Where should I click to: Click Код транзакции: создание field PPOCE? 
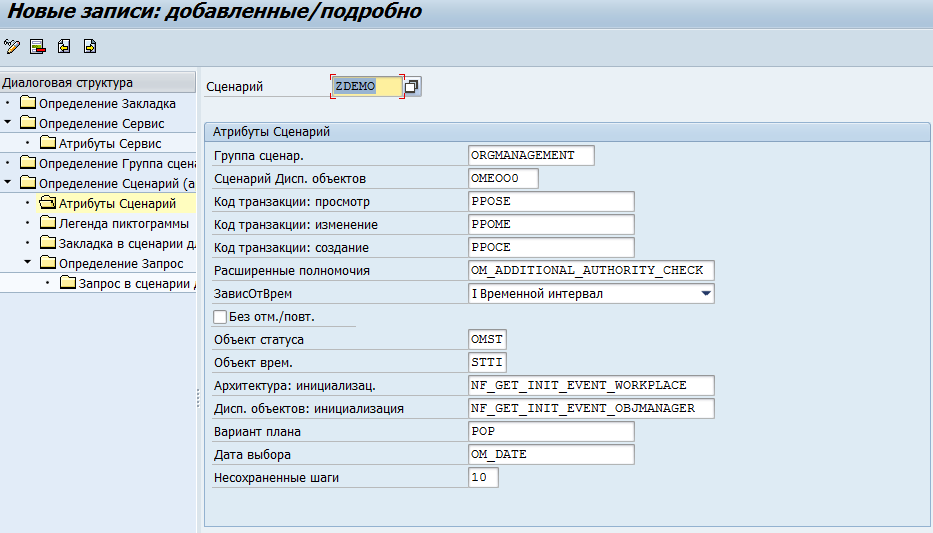tap(551, 247)
